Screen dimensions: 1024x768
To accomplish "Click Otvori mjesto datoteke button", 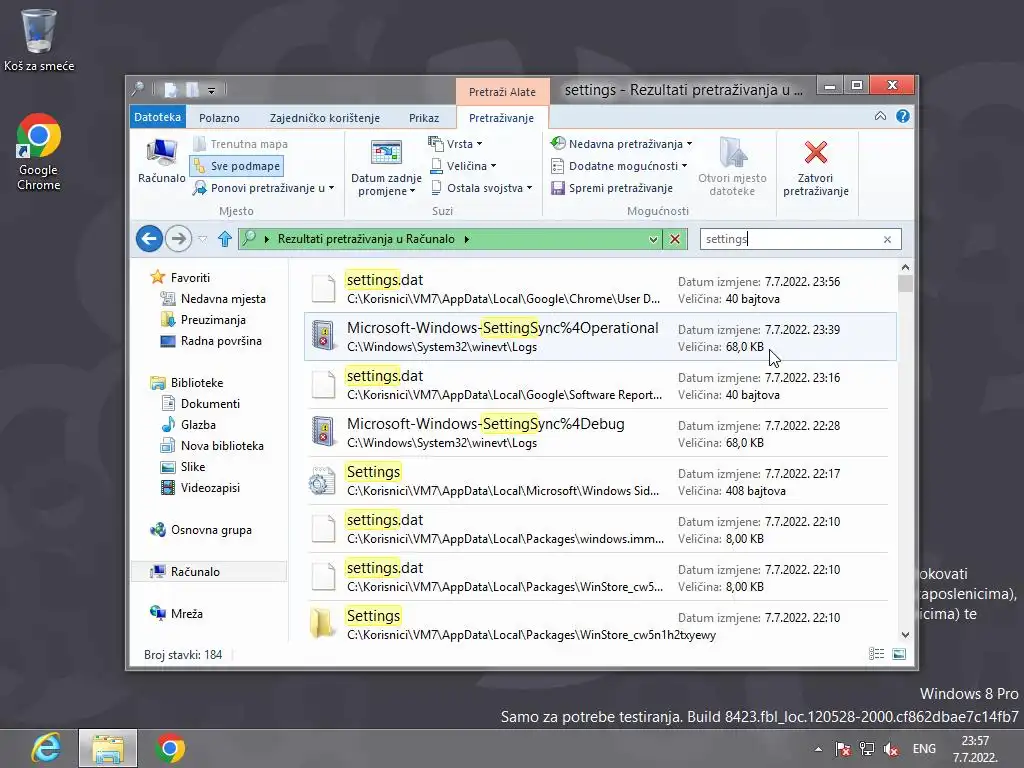I will 732,167.
